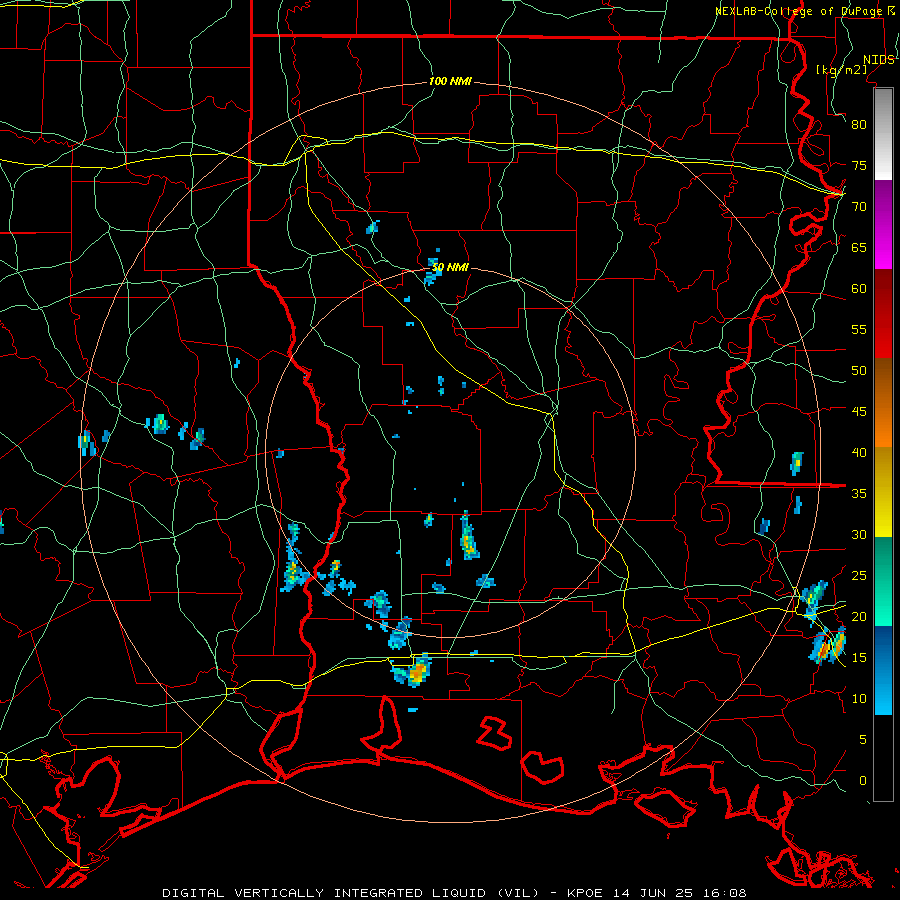Image resolution: width=900 pixels, height=900 pixels.
Task: Click the 70 value on the VIL scale
Action: coord(859,207)
